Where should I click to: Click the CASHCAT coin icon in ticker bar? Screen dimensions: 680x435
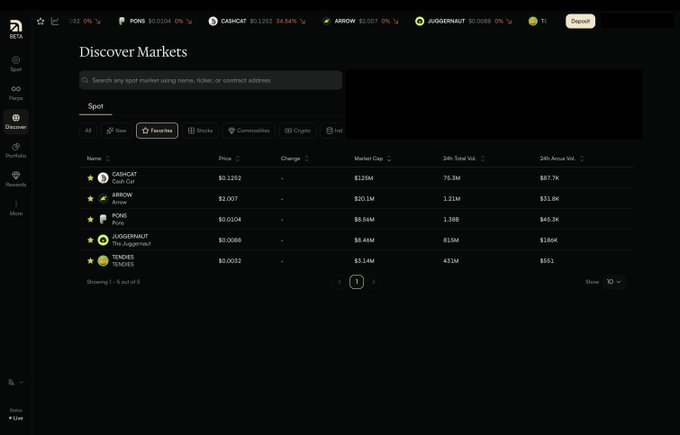click(x=213, y=21)
